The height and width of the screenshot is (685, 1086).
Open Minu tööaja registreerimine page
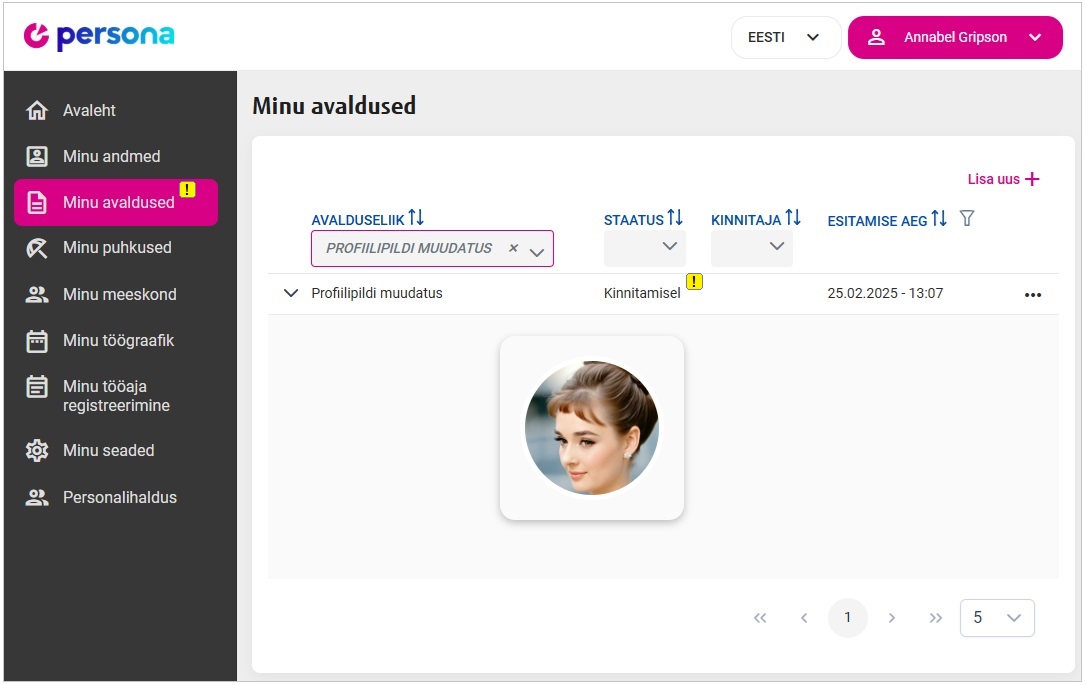click(x=116, y=395)
